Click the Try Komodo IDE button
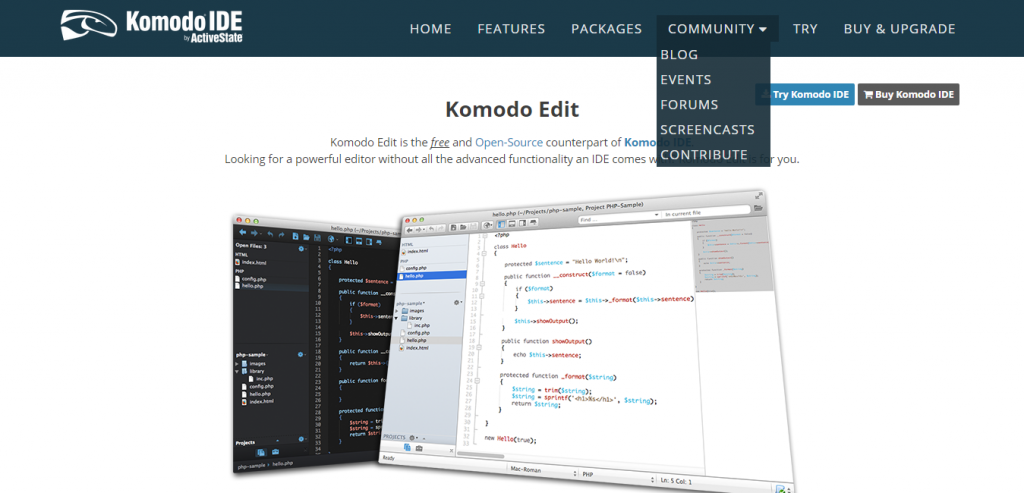The height and width of the screenshot is (493, 1024). point(805,95)
